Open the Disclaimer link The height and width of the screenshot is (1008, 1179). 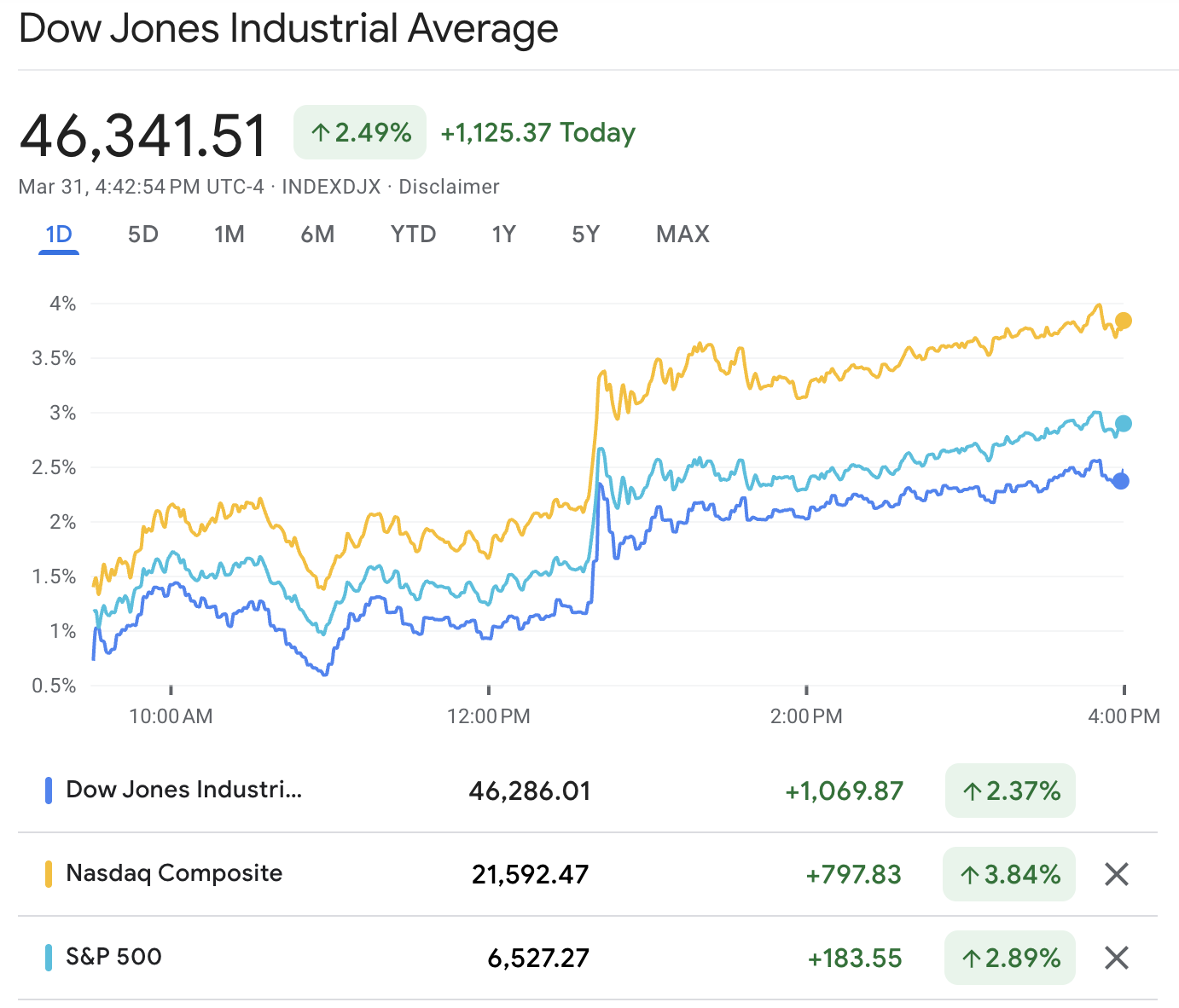coord(447,187)
